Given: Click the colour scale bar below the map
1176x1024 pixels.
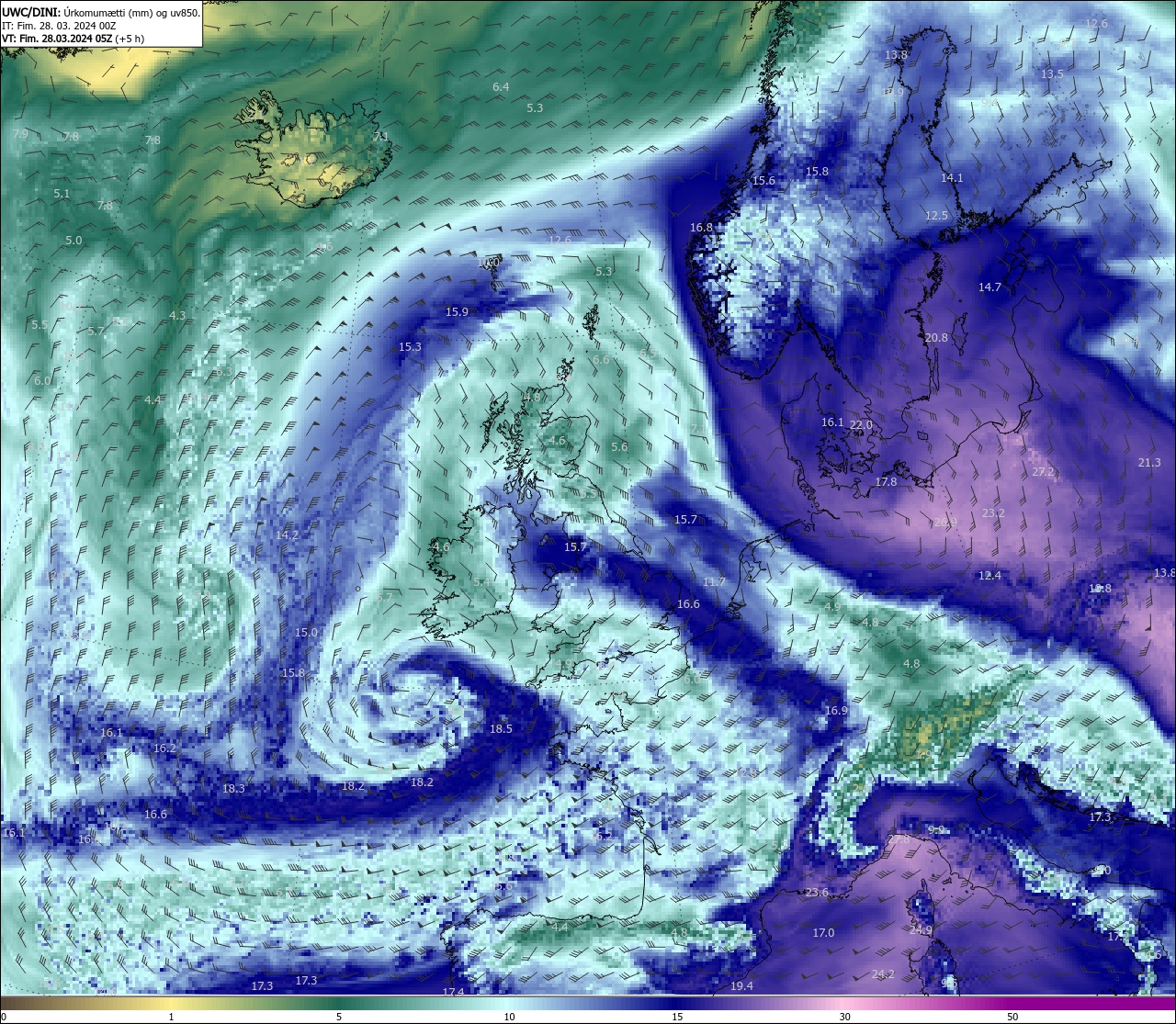Looking at the screenshot, I should (588, 1003).
